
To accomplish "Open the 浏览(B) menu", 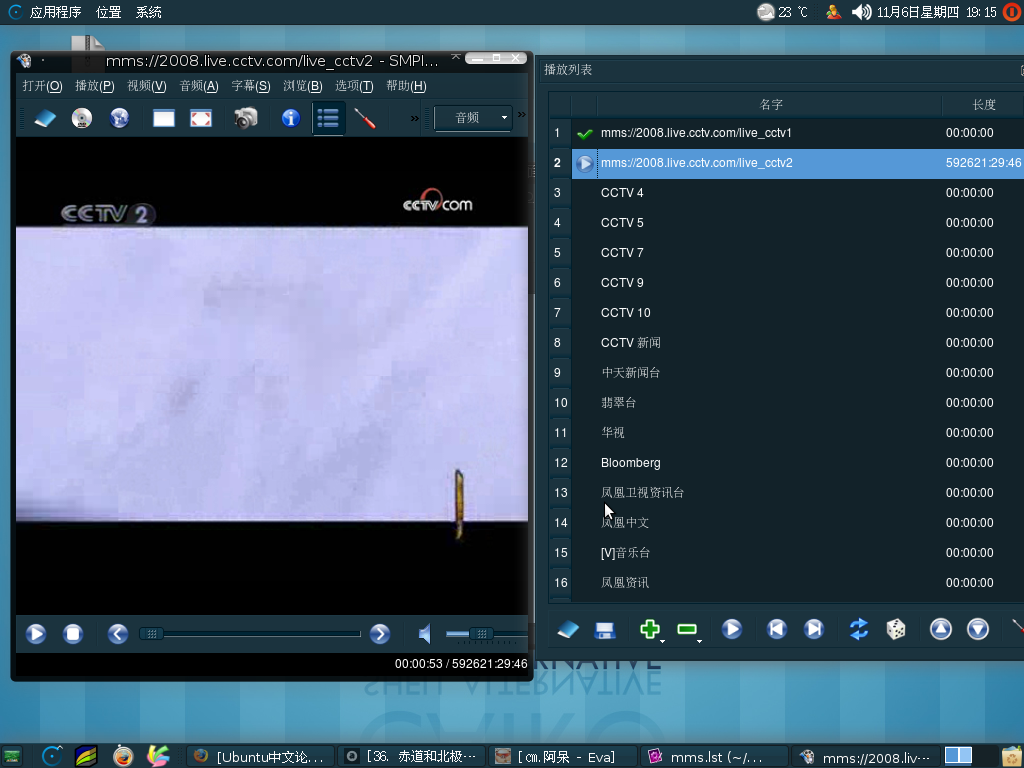I will [302, 86].
